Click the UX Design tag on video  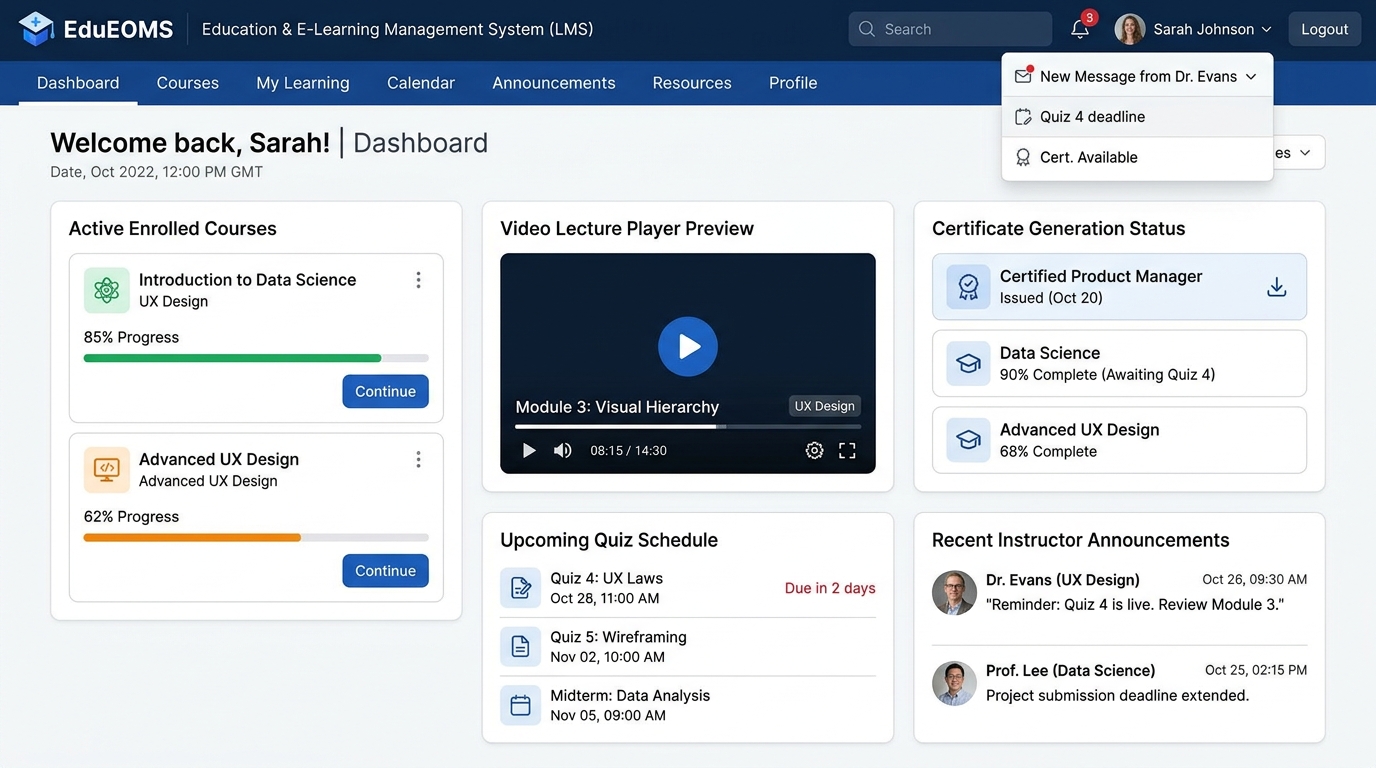click(x=824, y=406)
